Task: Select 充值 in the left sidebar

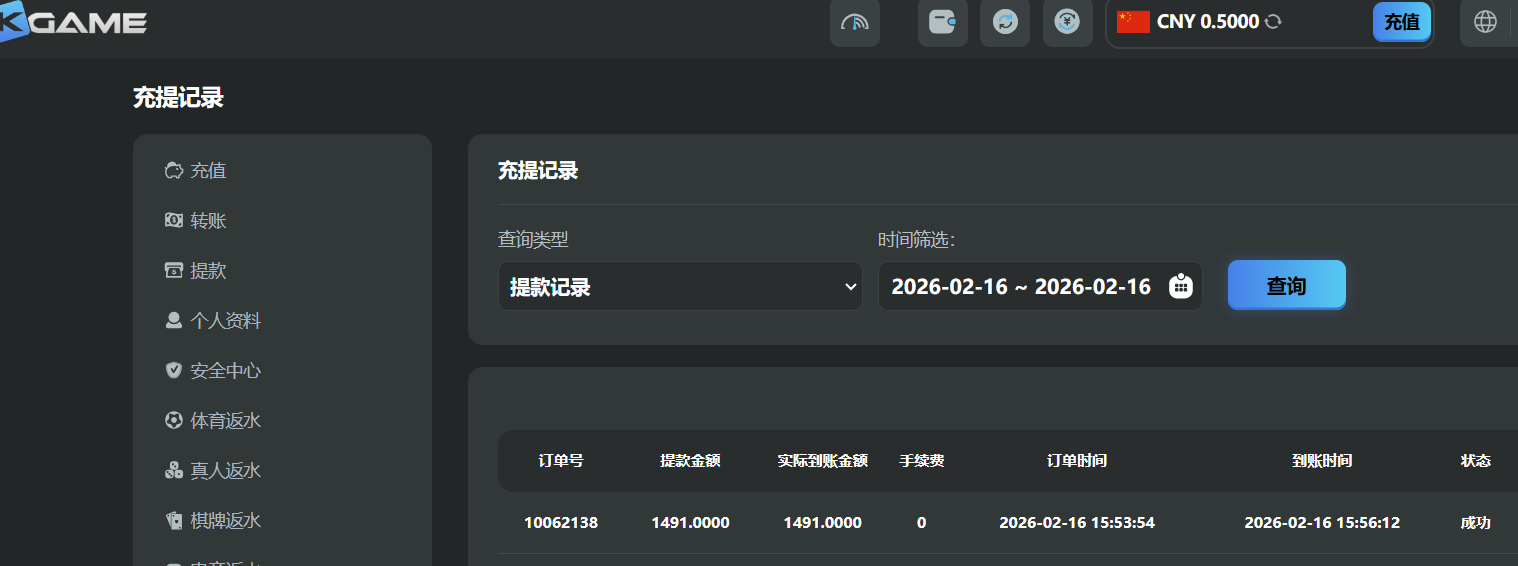Action: click(x=208, y=171)
